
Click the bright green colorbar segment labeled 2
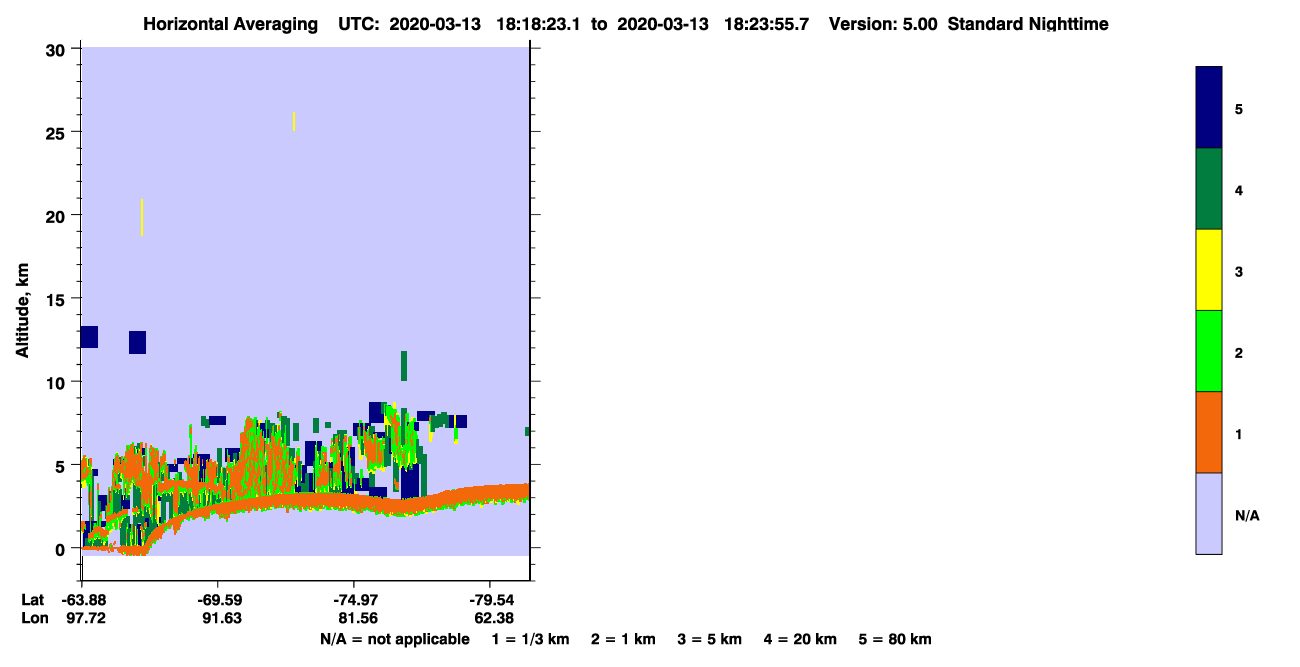(1208, 351)
